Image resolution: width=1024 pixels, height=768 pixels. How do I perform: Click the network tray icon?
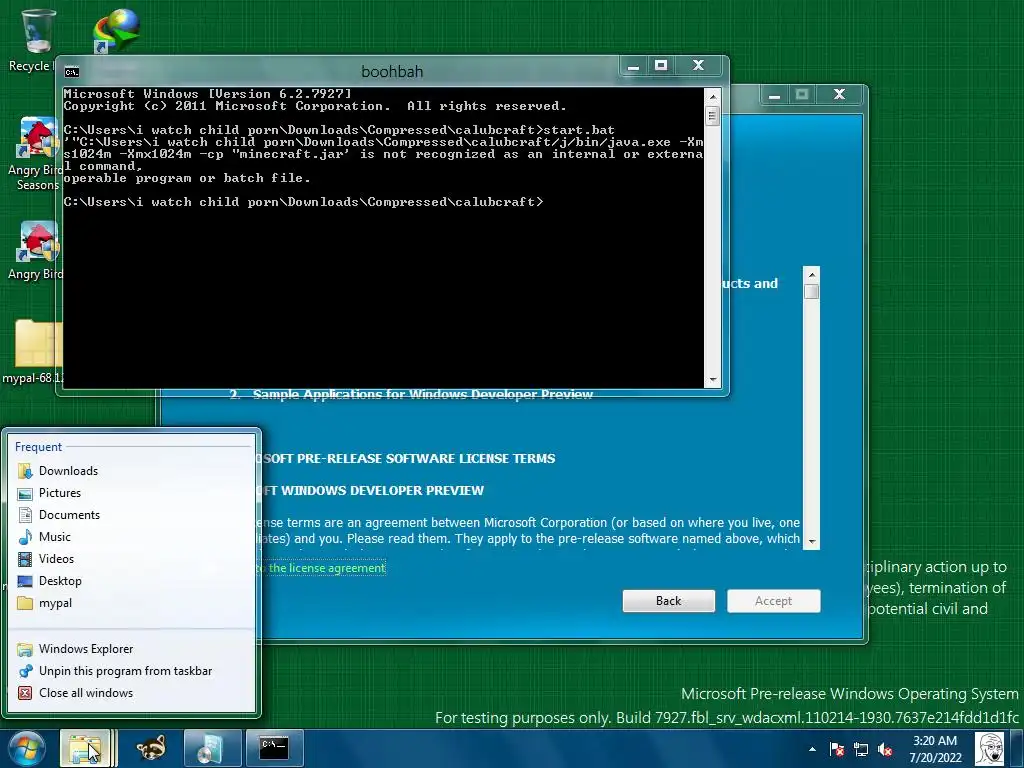point(861,750)
